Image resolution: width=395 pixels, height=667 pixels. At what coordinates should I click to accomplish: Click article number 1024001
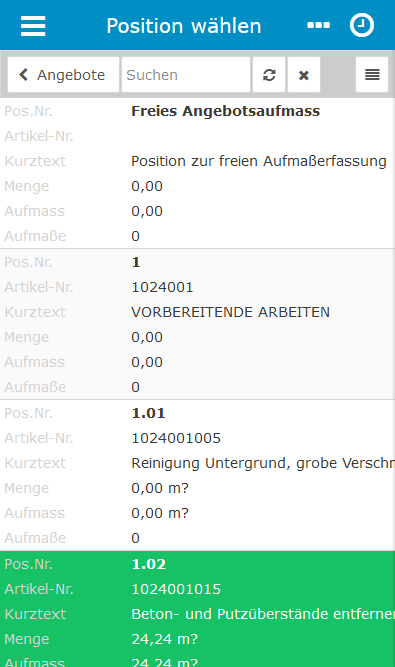click(162, 287)
